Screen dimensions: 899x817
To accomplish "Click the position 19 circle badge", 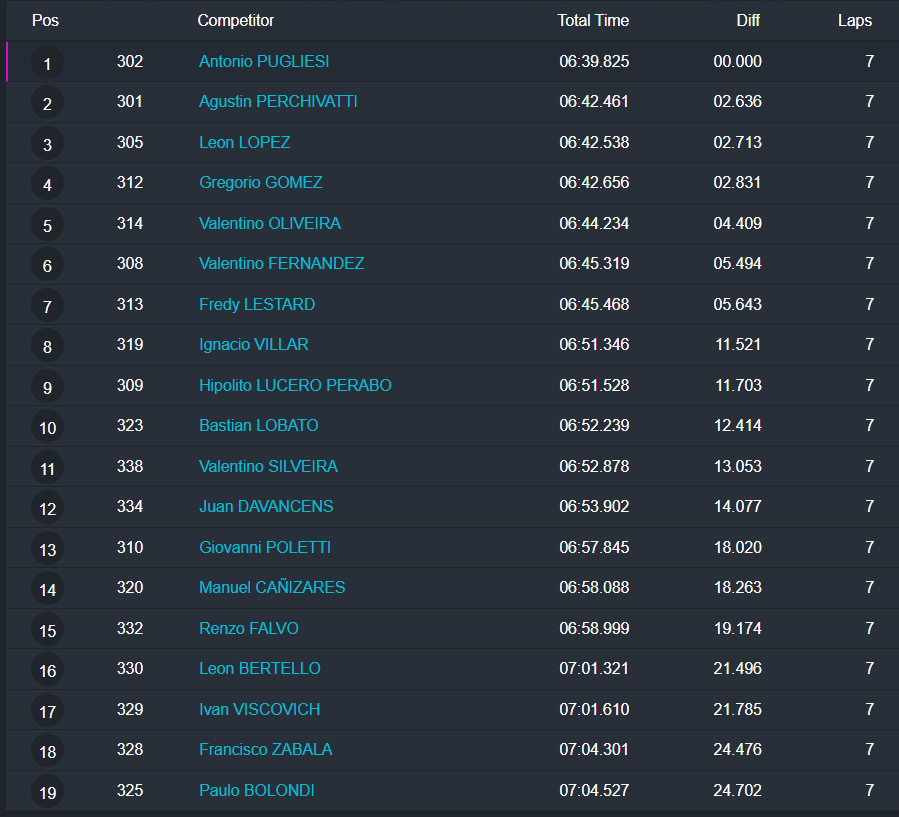I will pyautogui.click(x=47, y=793).
